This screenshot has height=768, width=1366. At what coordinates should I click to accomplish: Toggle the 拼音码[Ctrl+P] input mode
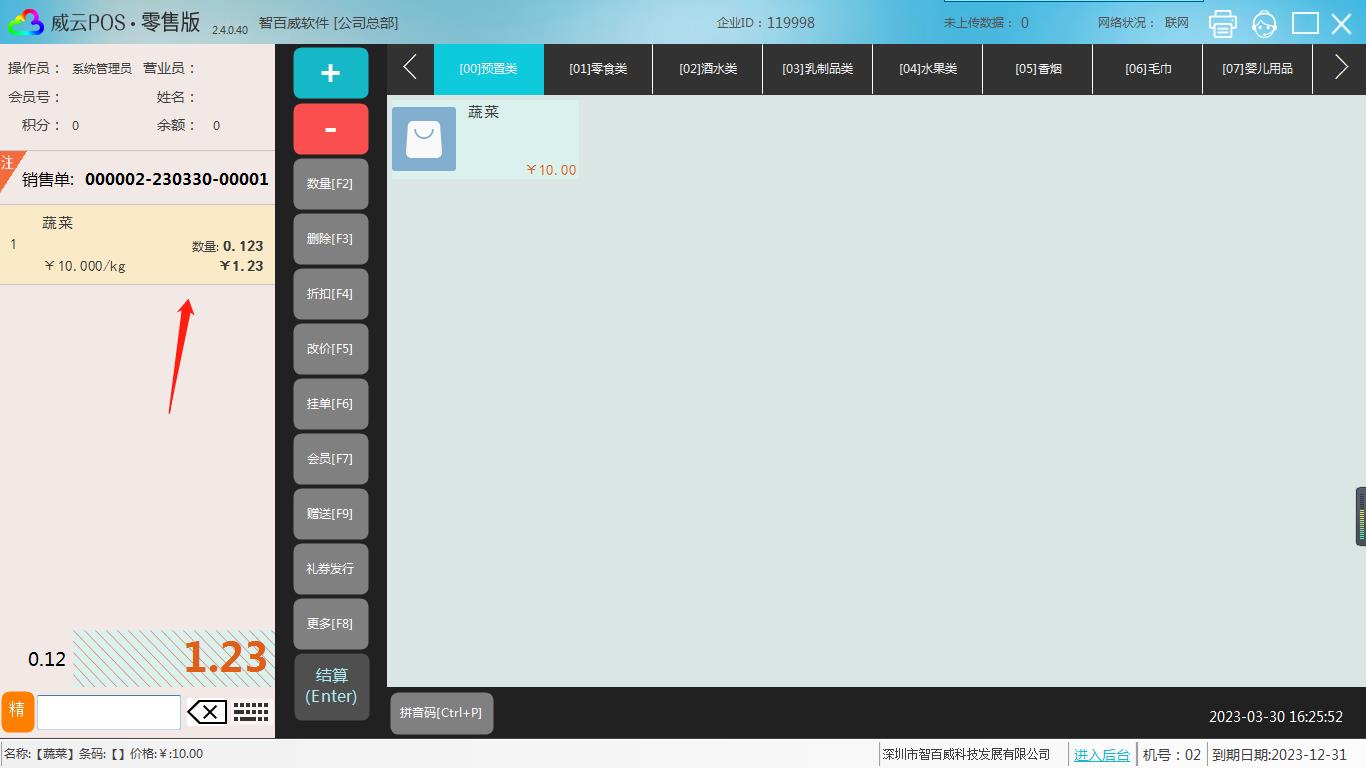tap(441, 713)
